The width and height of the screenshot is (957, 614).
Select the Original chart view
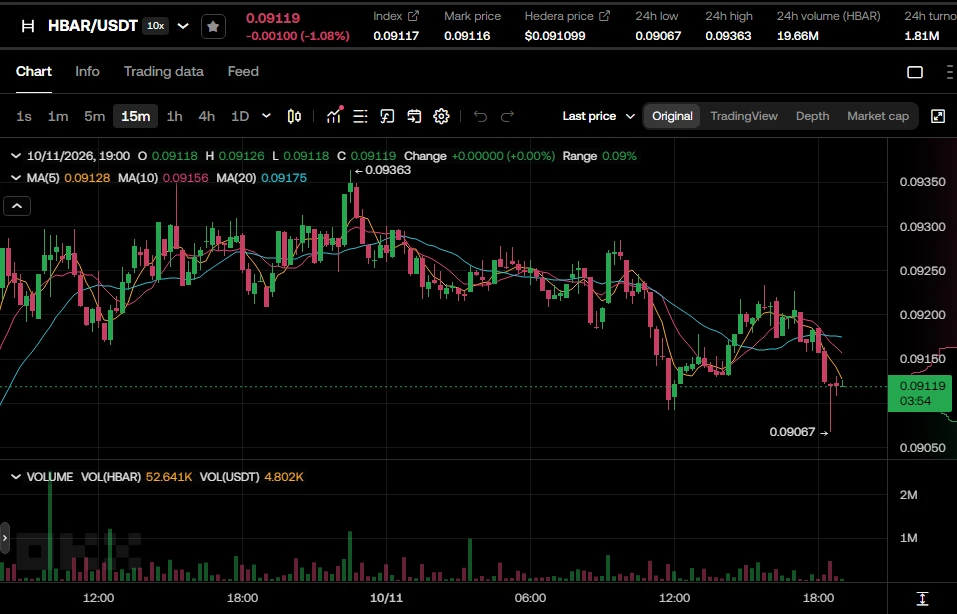click(x=672, y=116)
